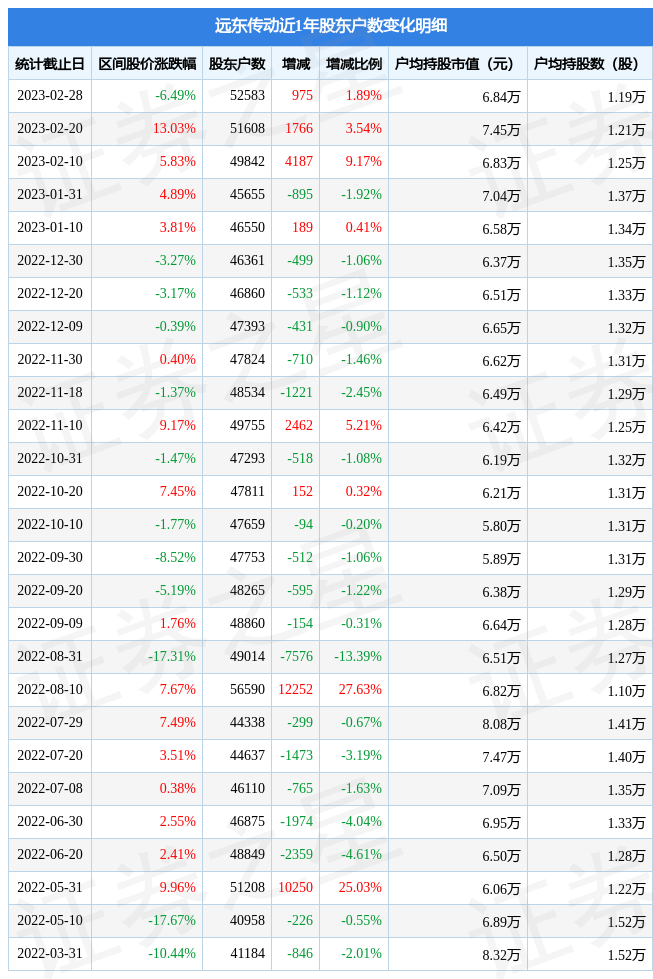The image size is (653, 979).
Task: Select the -1.12% ratio cell
Action: 361,294
